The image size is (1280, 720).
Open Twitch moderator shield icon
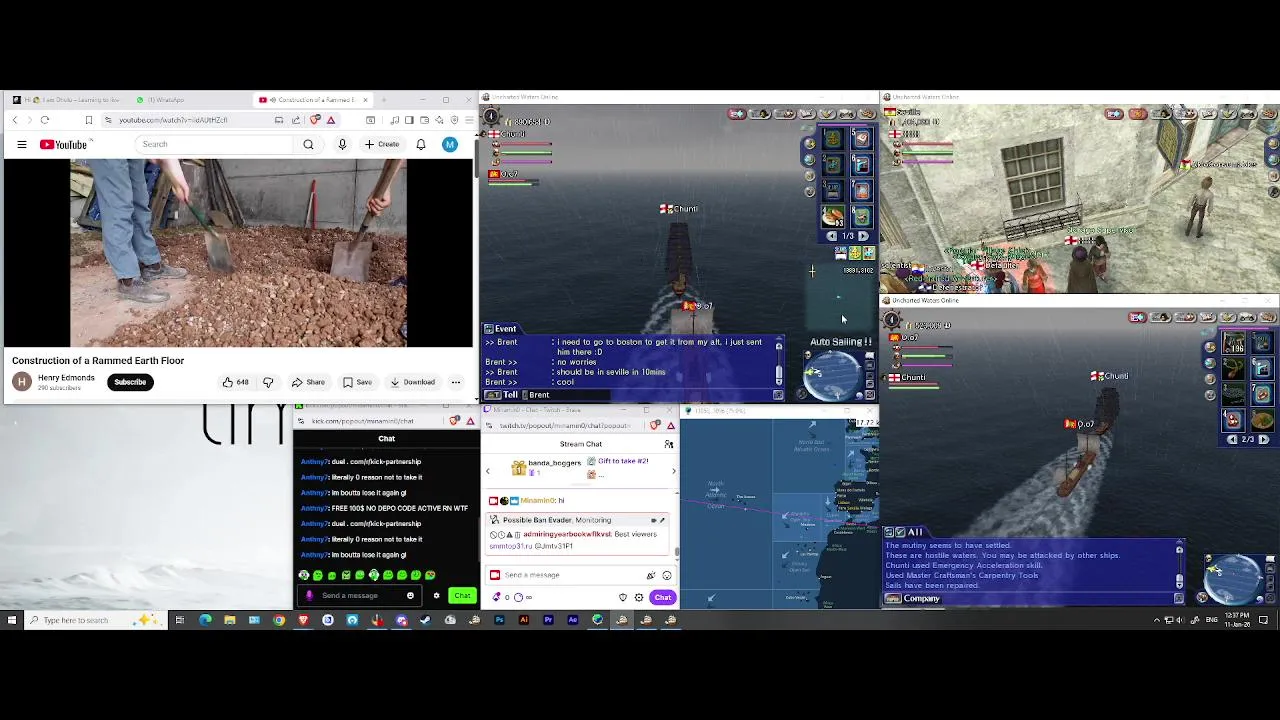point(623,597)
